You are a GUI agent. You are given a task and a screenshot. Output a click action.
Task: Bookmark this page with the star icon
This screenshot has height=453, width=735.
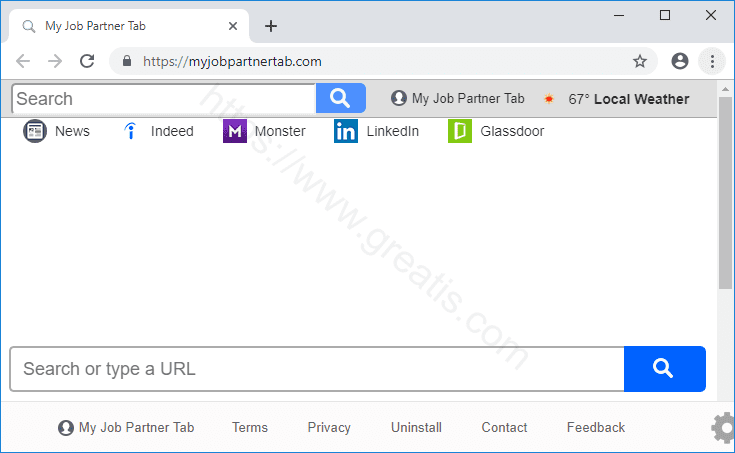(x=640, y=61)
